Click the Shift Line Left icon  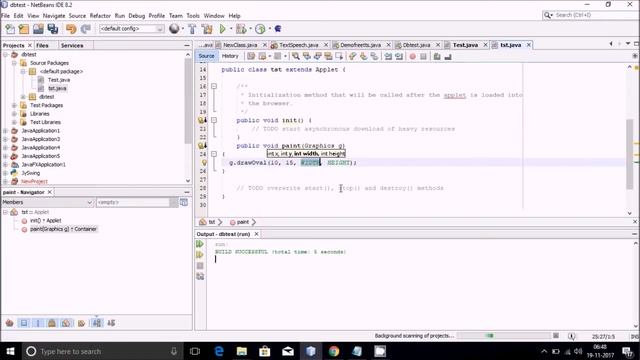(x=388, y=56)
